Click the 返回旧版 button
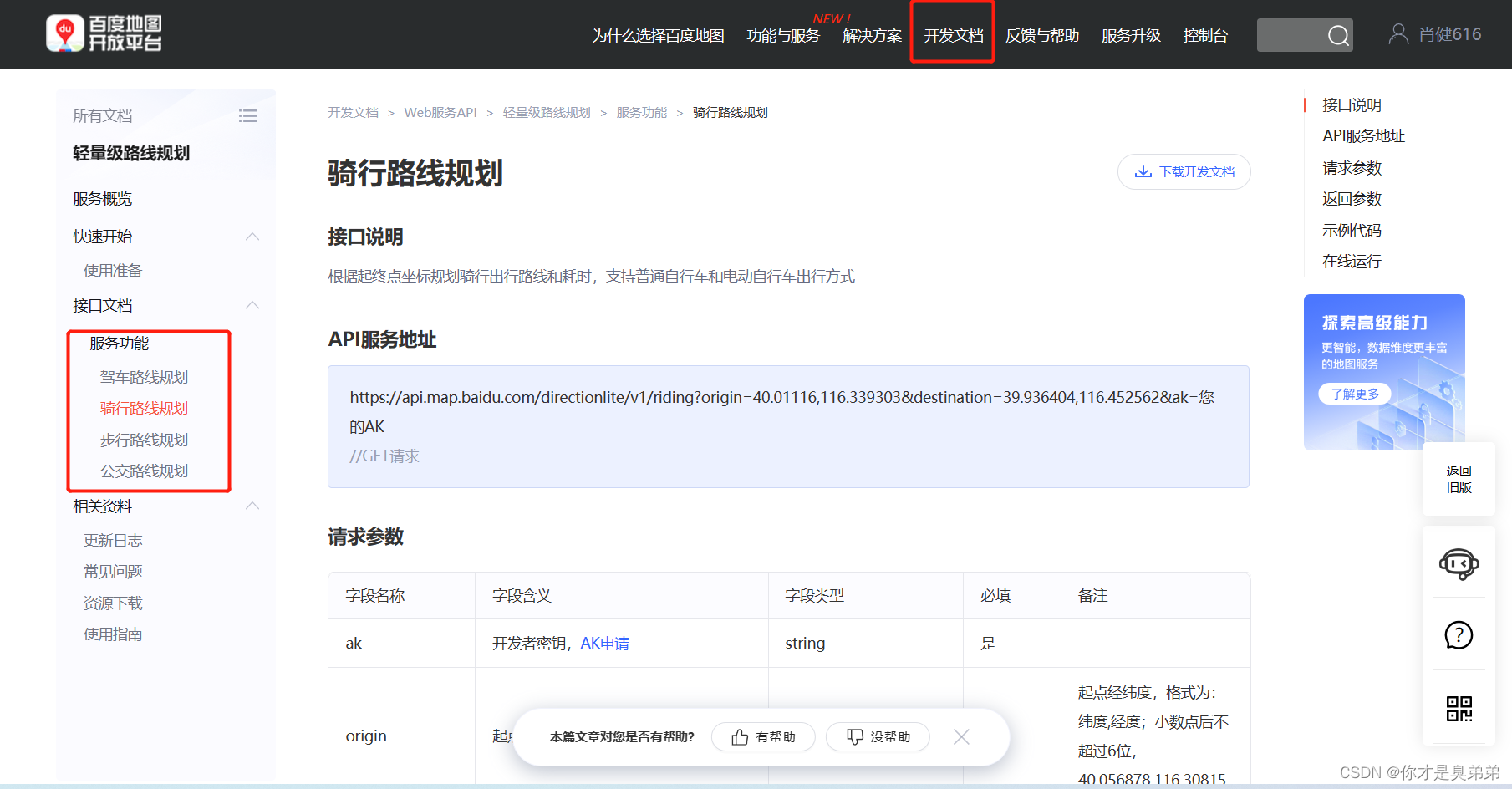The width and height of the screenshot is (1512, 789). 1459,479
